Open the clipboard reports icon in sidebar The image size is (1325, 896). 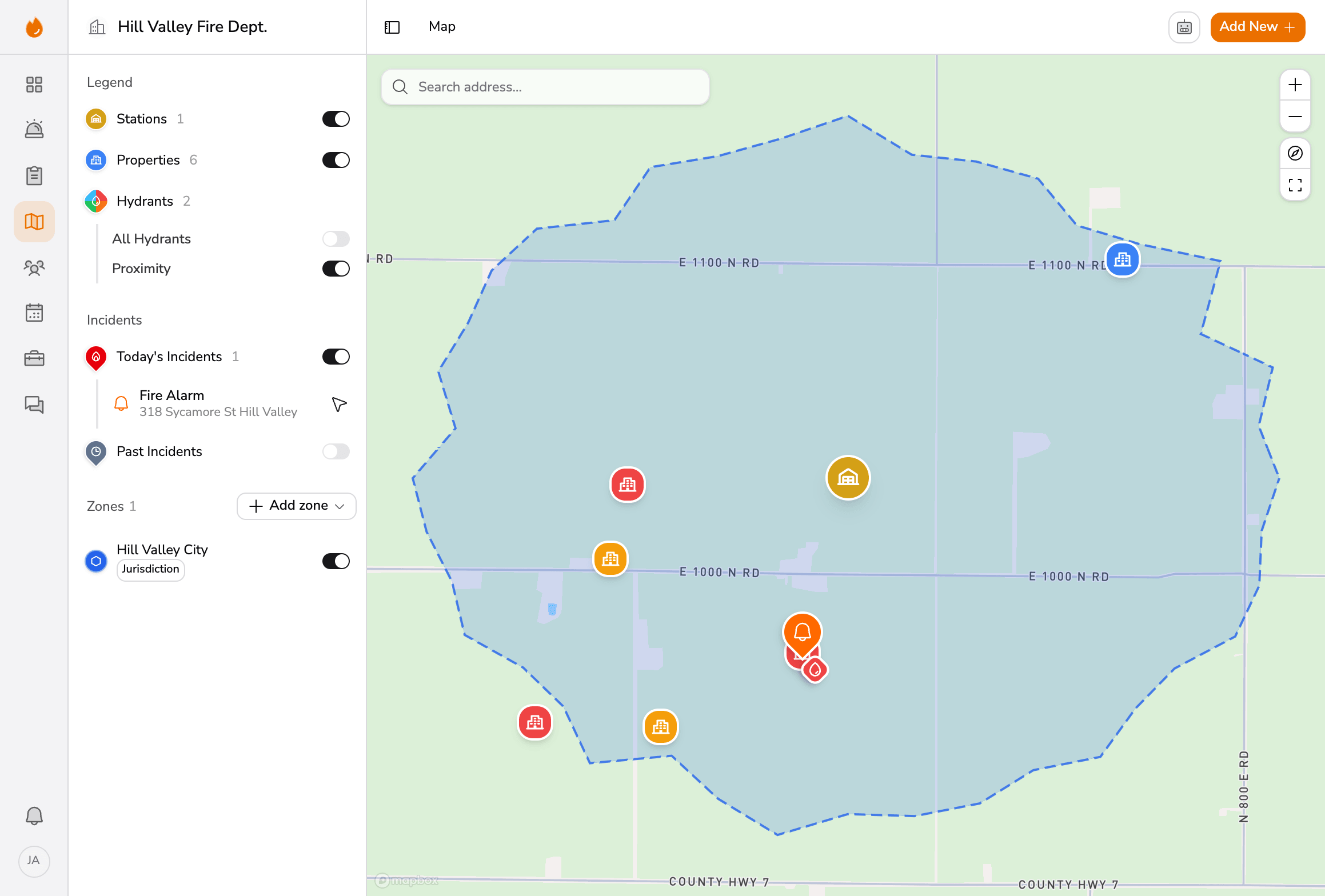34,175
